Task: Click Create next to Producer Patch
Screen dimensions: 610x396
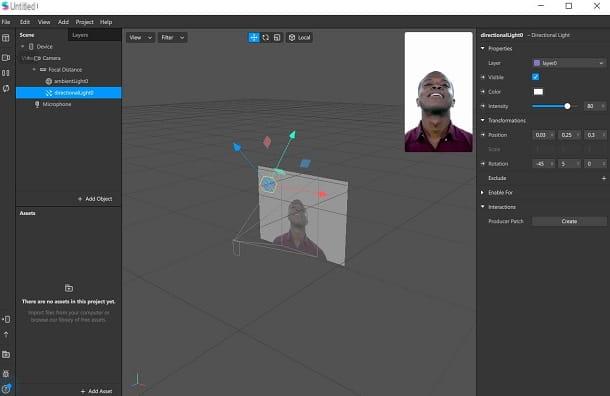Action: pyautogui.click(x=569, y=221)
